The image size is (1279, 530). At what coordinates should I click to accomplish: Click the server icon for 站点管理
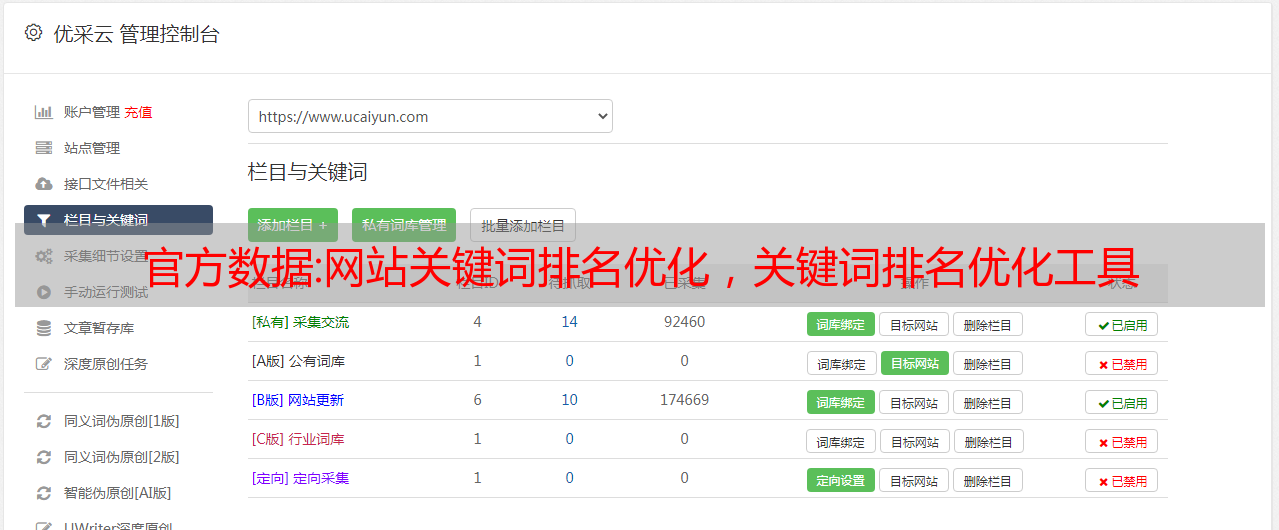(x=44, y=148)
